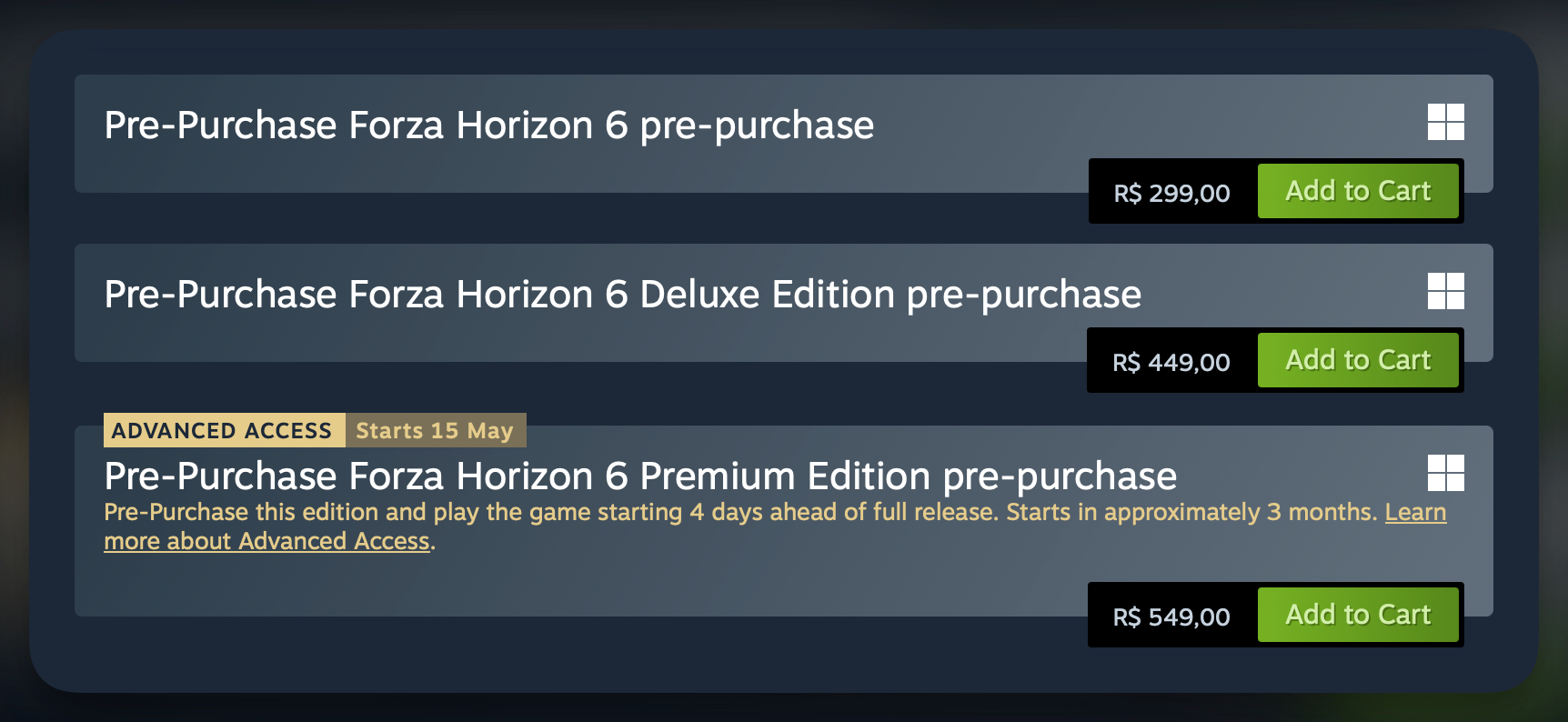
Task: Click the empty area below the Deluxe Edition title
Action: click(546, 340)
